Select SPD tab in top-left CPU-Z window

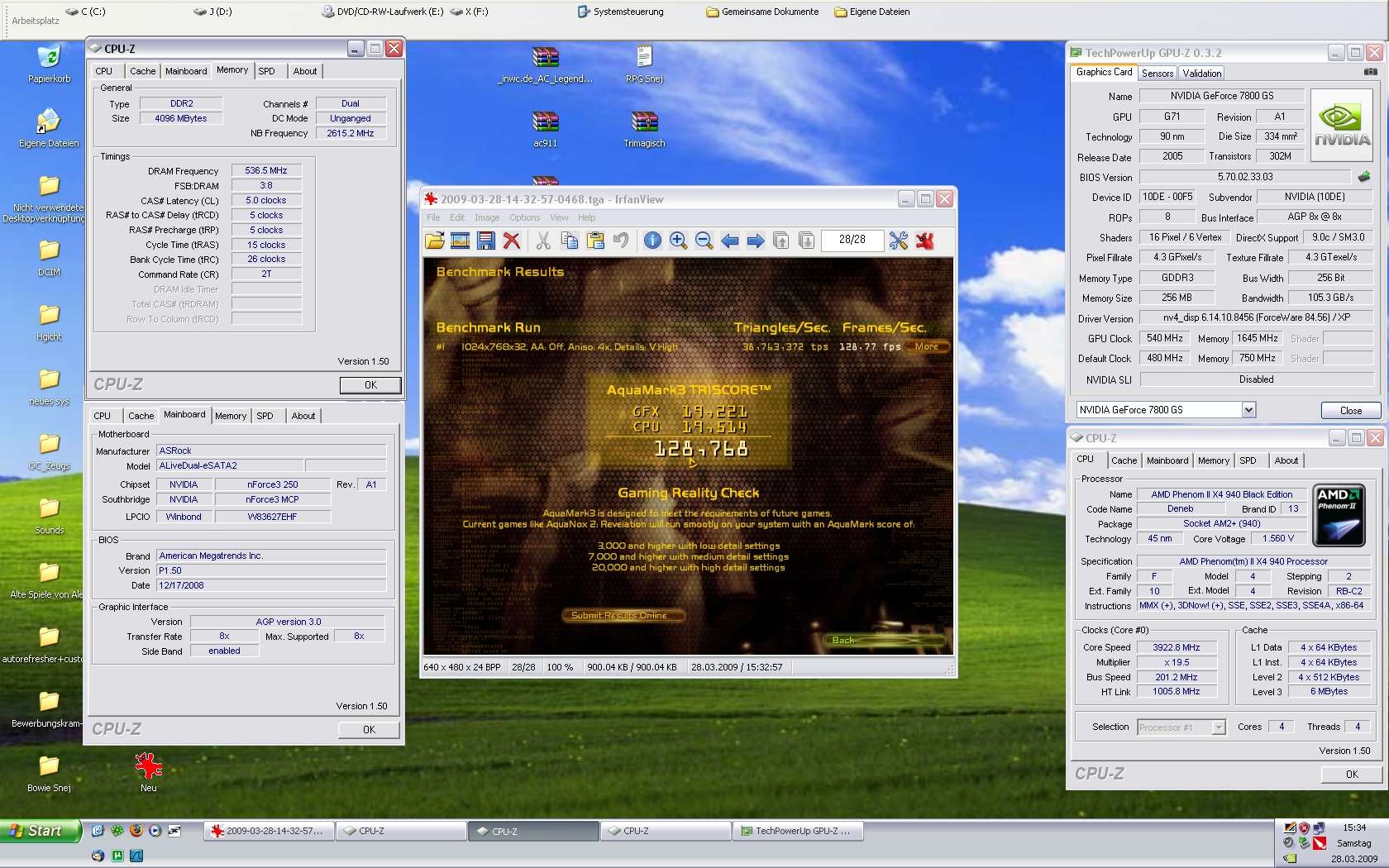coord(266,71)
